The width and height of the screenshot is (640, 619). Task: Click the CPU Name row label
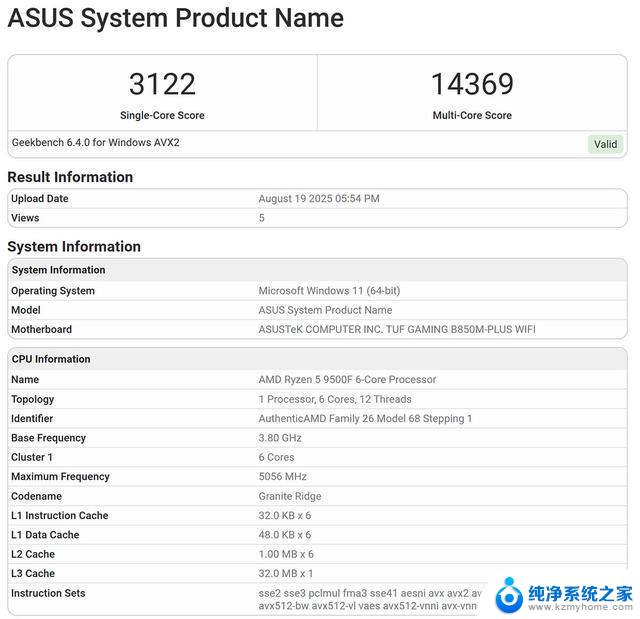pos(25,379)
